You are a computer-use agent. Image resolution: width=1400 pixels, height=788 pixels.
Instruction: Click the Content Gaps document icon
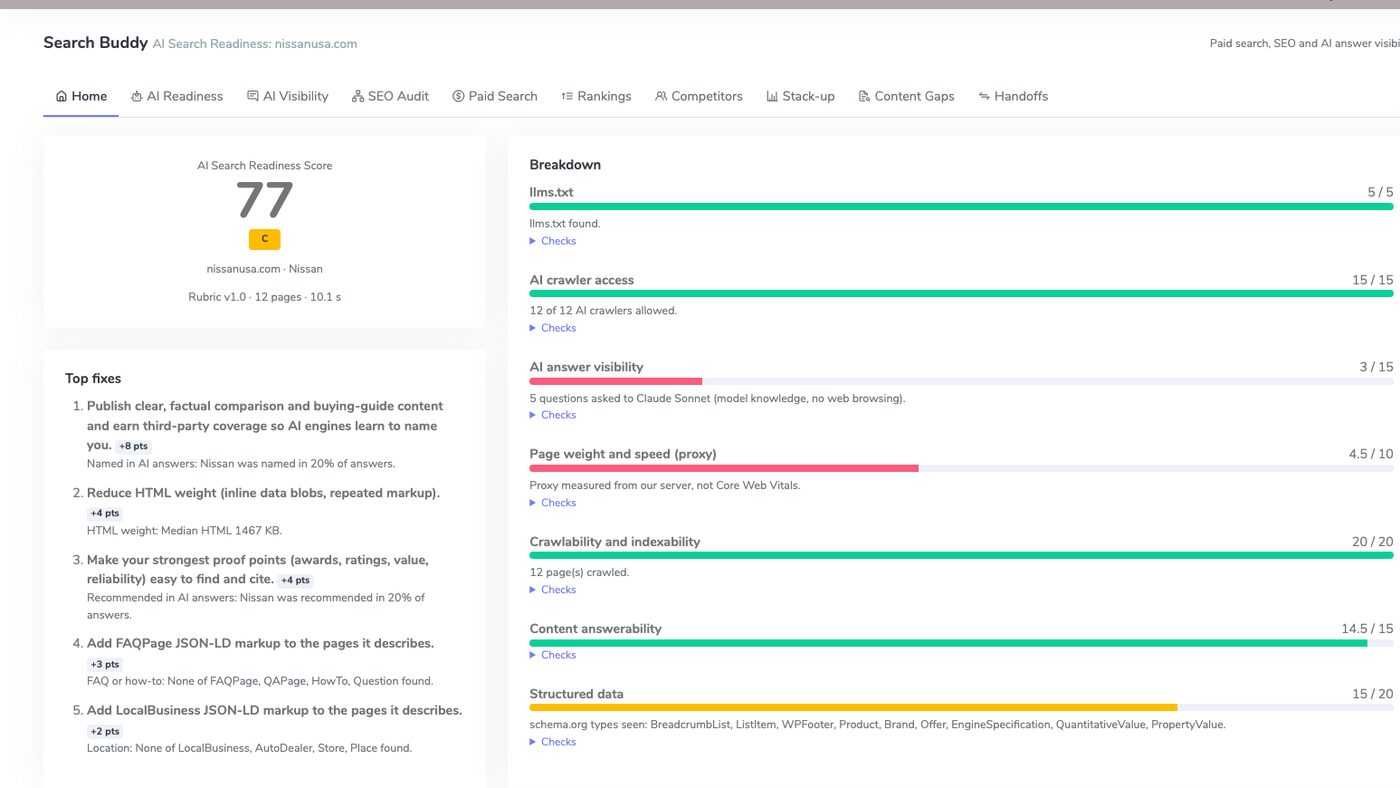point(864,96)
